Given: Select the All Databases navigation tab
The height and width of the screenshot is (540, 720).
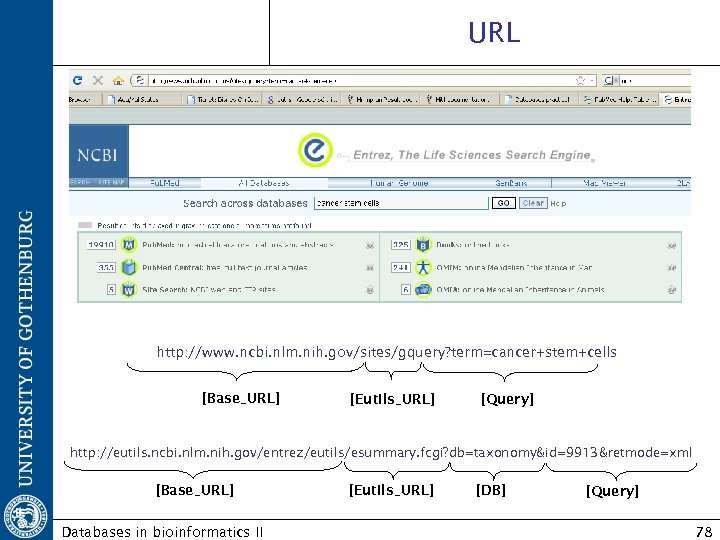Looking at the screenshot, I should click(264, 183).
